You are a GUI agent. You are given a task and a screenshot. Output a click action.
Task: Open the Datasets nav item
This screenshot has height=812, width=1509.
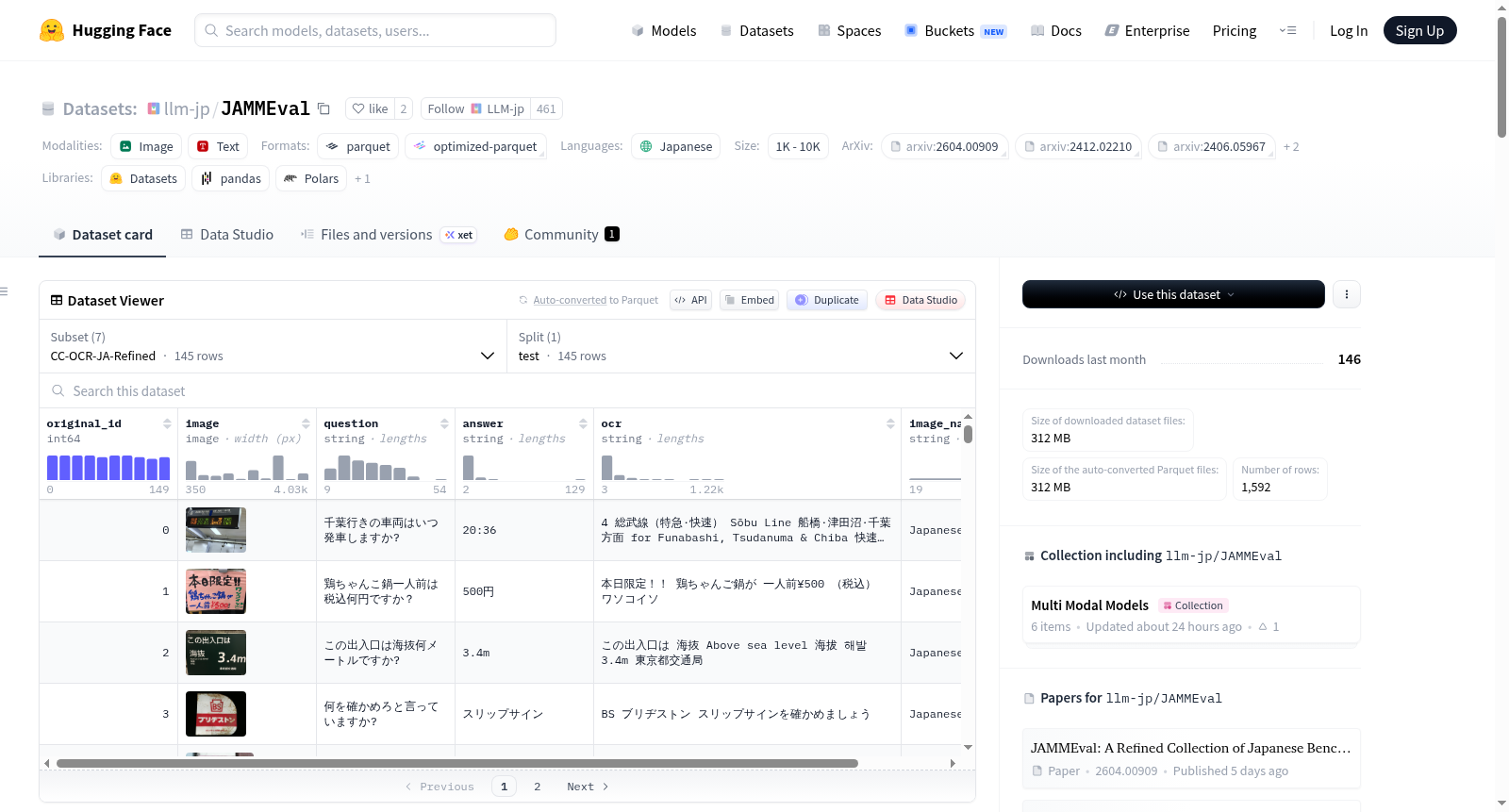pyautogui.click(x=756, y=30)
